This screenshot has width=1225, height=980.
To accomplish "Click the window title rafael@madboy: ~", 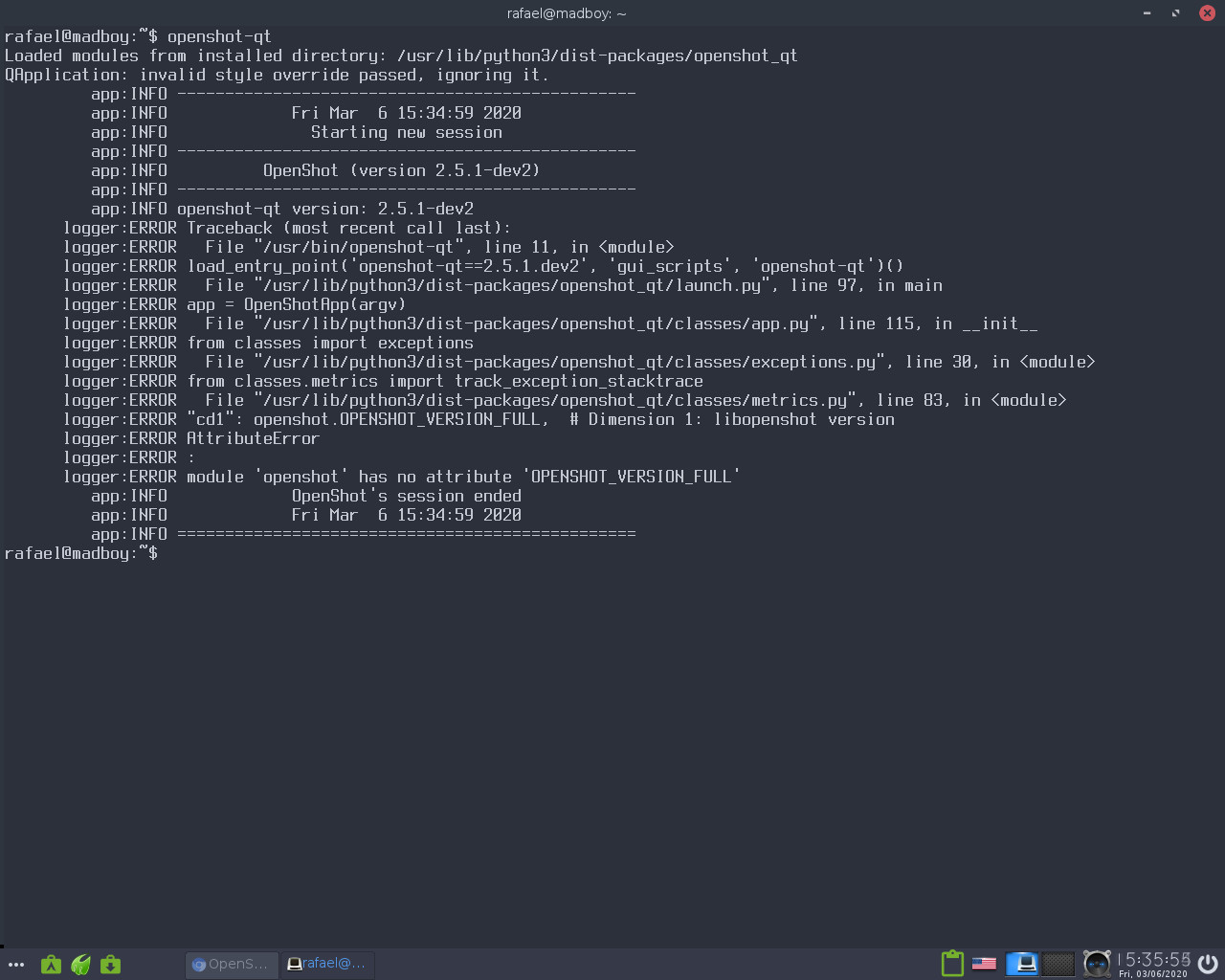I will [567, 13].
